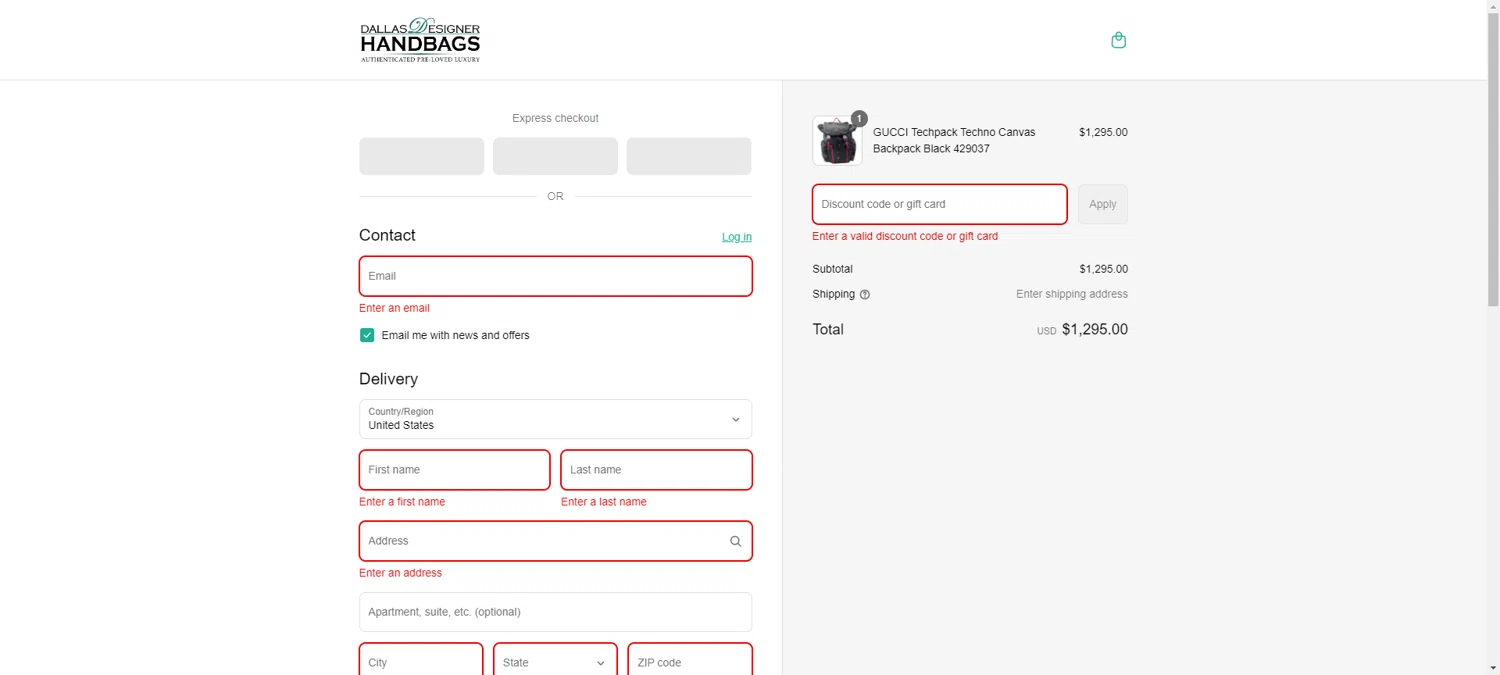Click the Express checkout heading
This screenshot has height=675, width=1500.
[555, 118]
